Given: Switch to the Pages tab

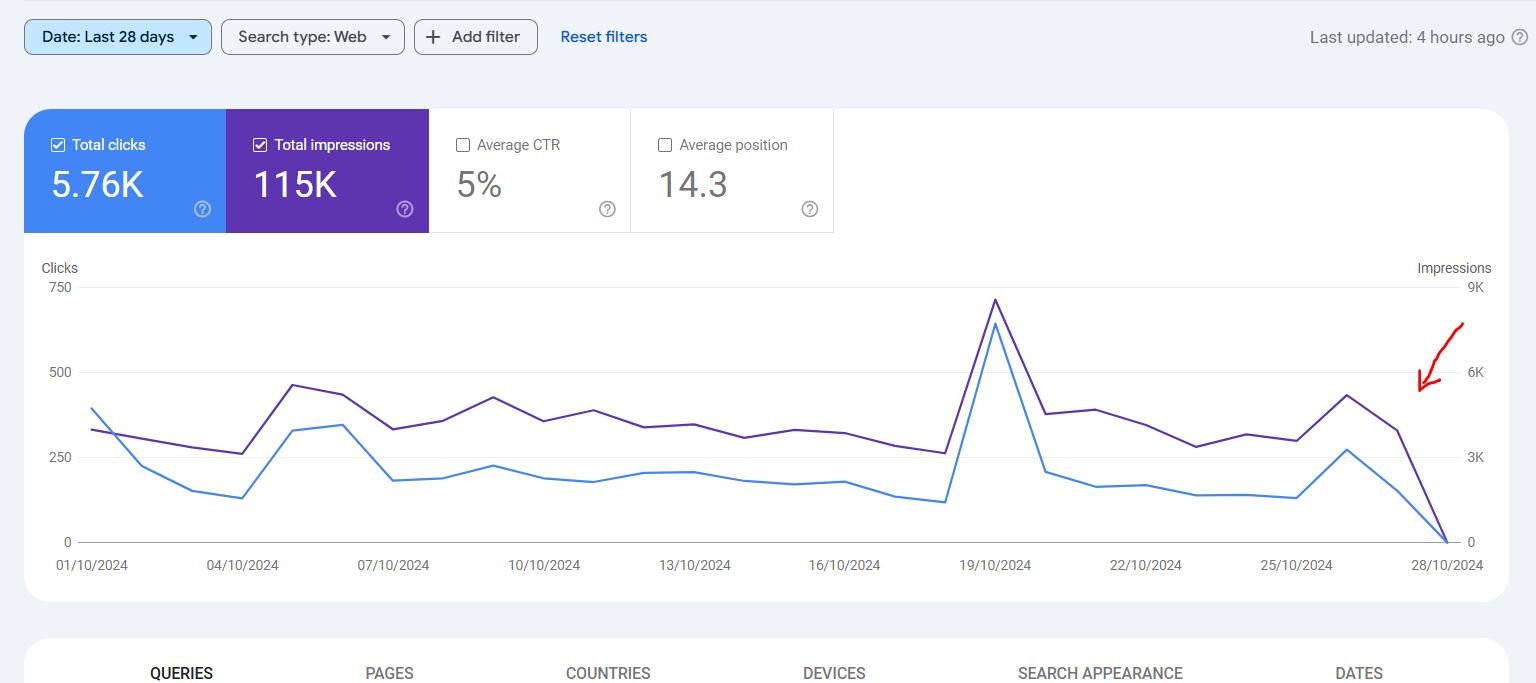Looking at the screenshot, I should coord(389,673).
